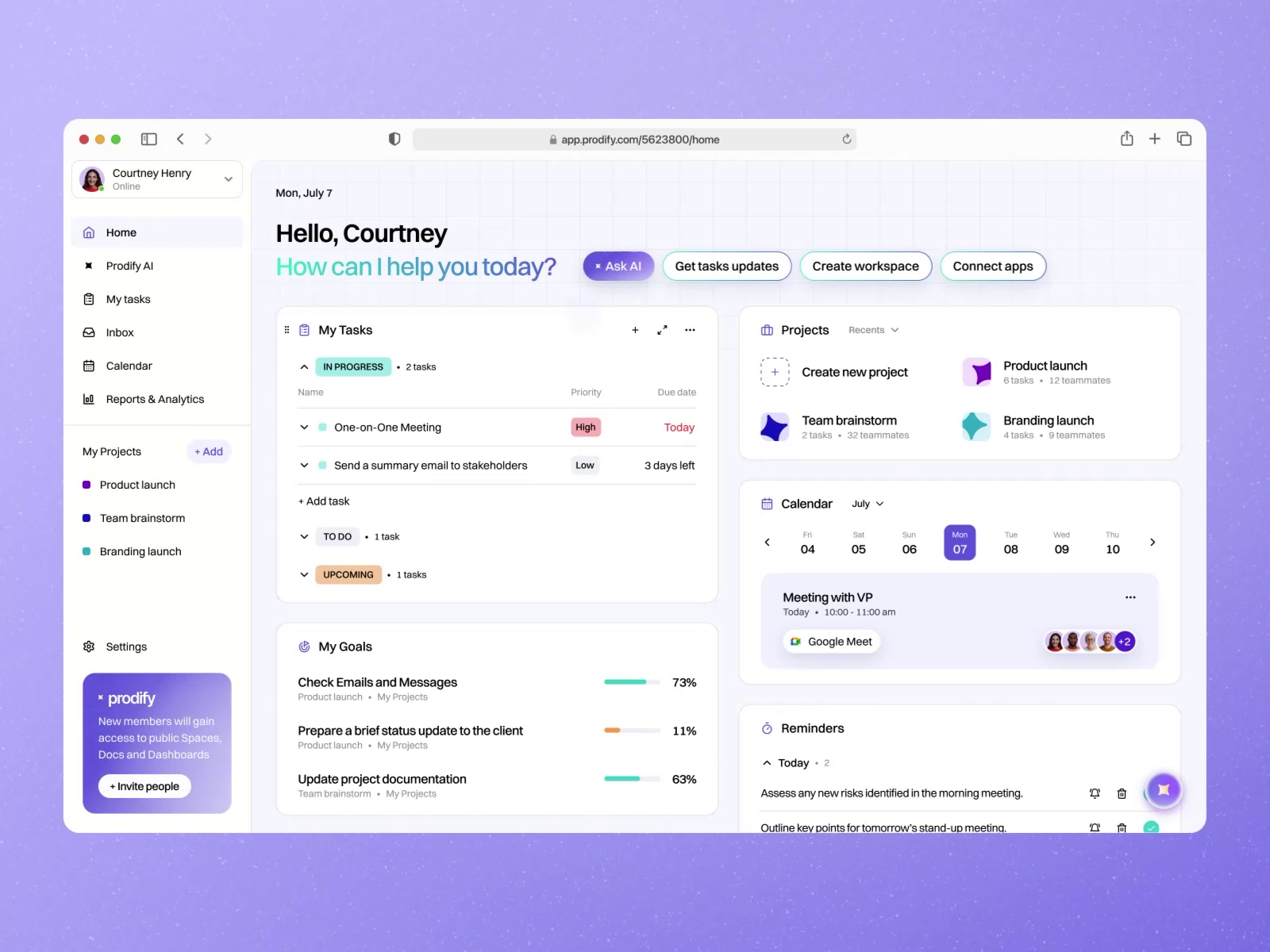Mark the stand-up meeting reminder complete
This screenshot has width=1270, height=952.
click(x=1150, y=827)
